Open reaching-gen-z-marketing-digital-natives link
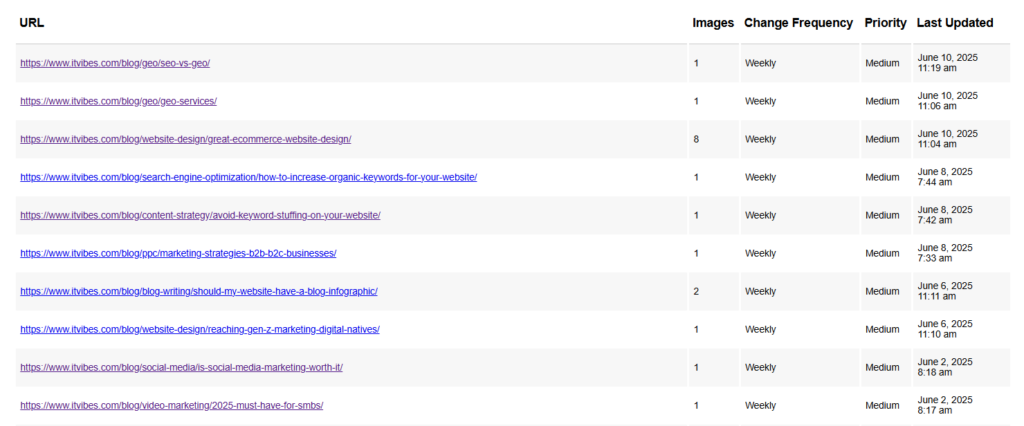This screenshot has height=426, width=1024. 200,329
